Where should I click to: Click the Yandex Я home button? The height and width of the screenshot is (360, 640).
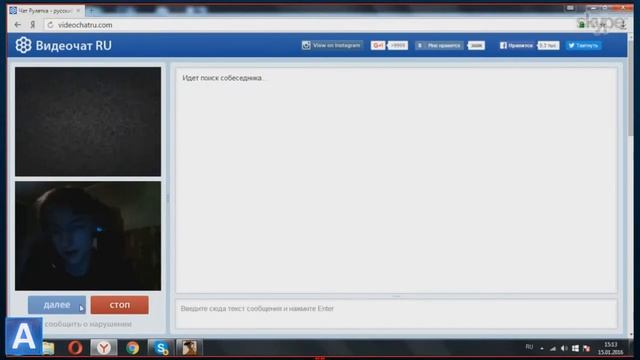coord(33,25)
